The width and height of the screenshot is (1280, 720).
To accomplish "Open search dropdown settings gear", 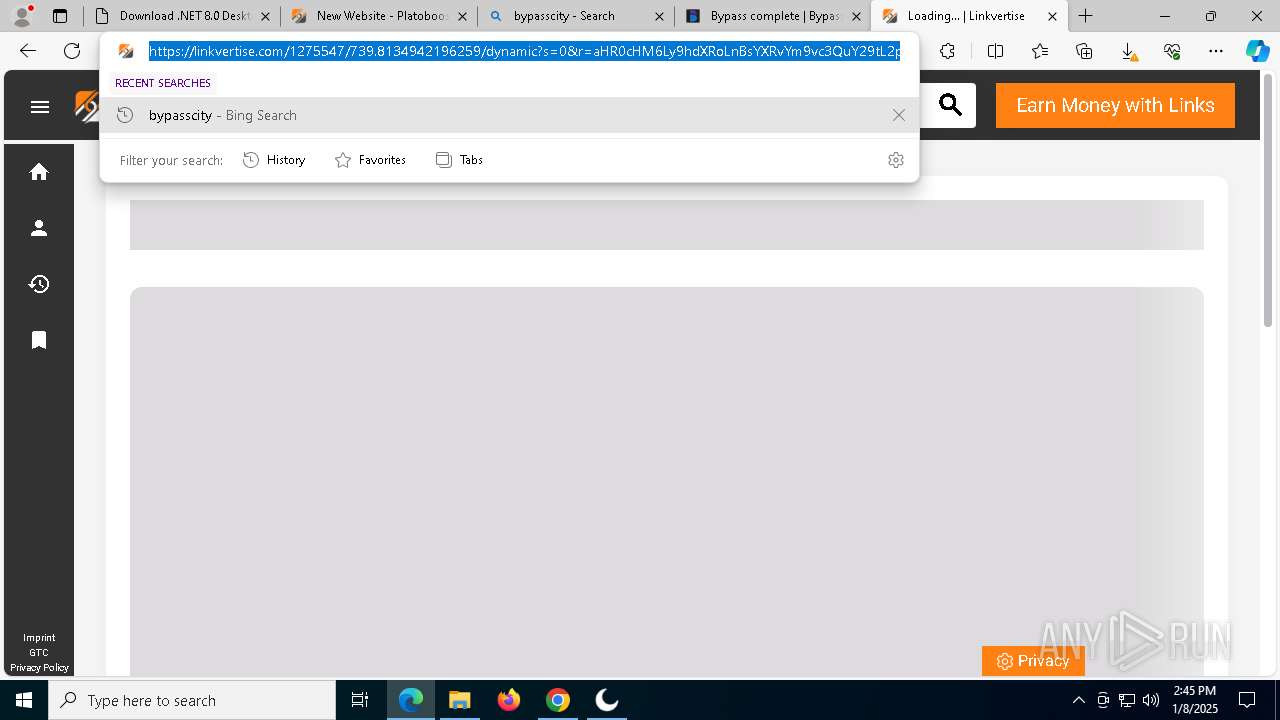I will point(896,160).
